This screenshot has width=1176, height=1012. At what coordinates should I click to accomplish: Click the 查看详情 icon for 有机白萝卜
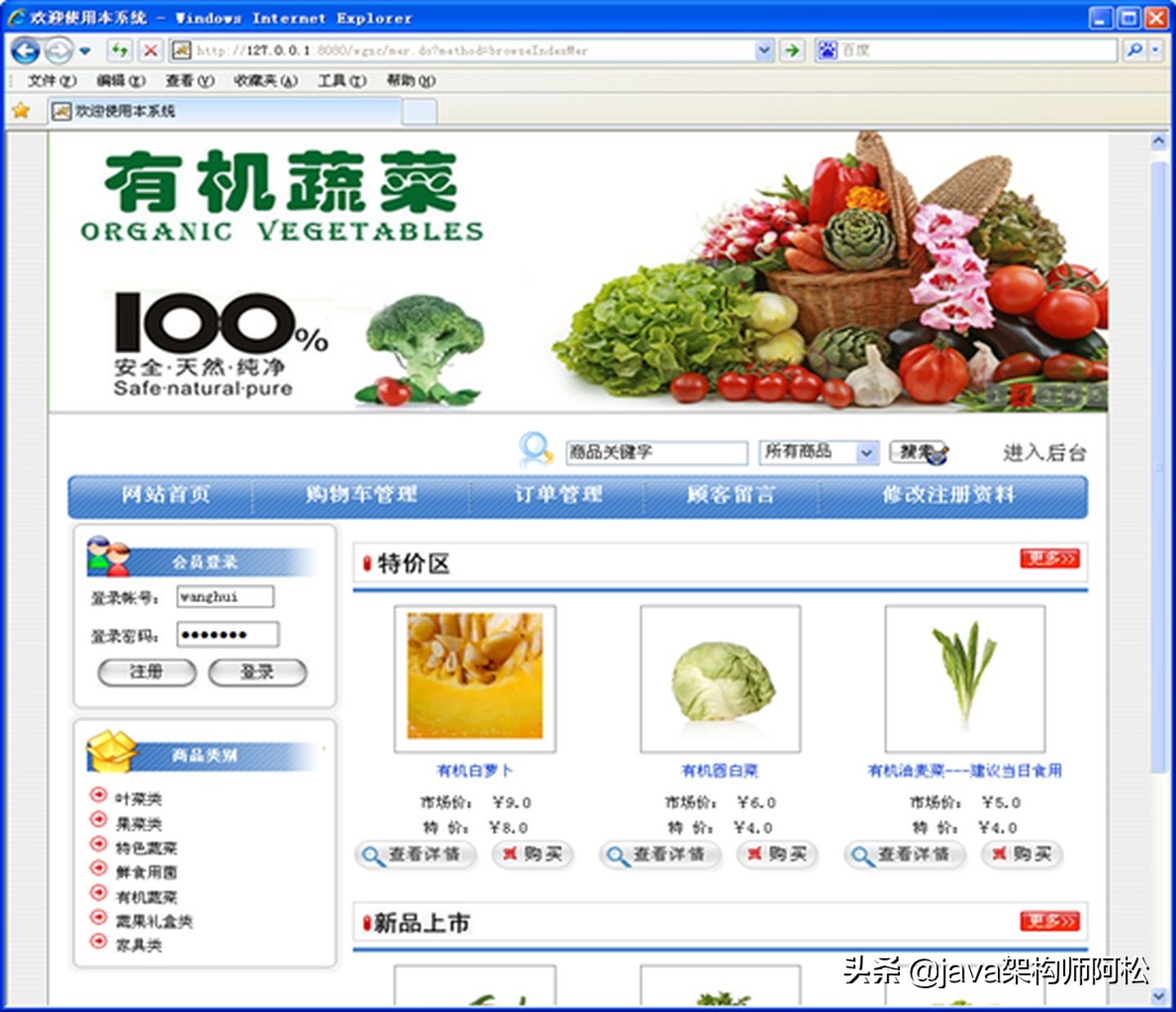[416, 855]
